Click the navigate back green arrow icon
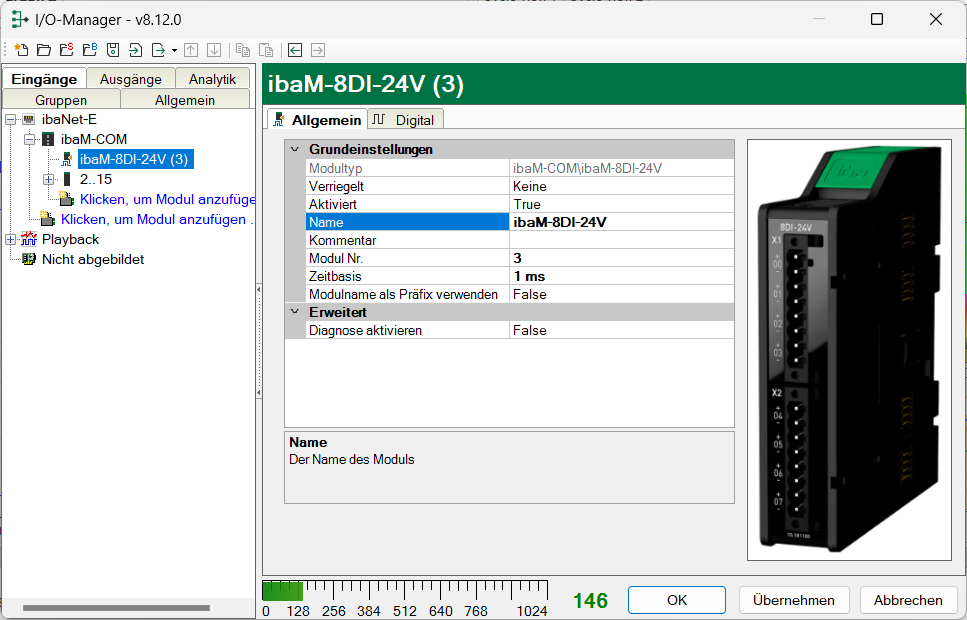Screen dimensions: 967x620 tap(295, 50)
